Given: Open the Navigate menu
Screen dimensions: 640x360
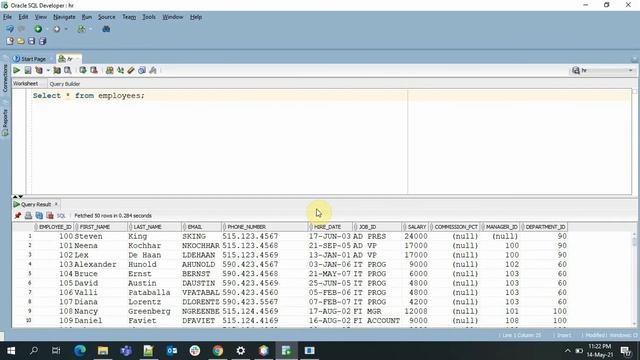Looking at the screenshot, I should tap(64, 17).
